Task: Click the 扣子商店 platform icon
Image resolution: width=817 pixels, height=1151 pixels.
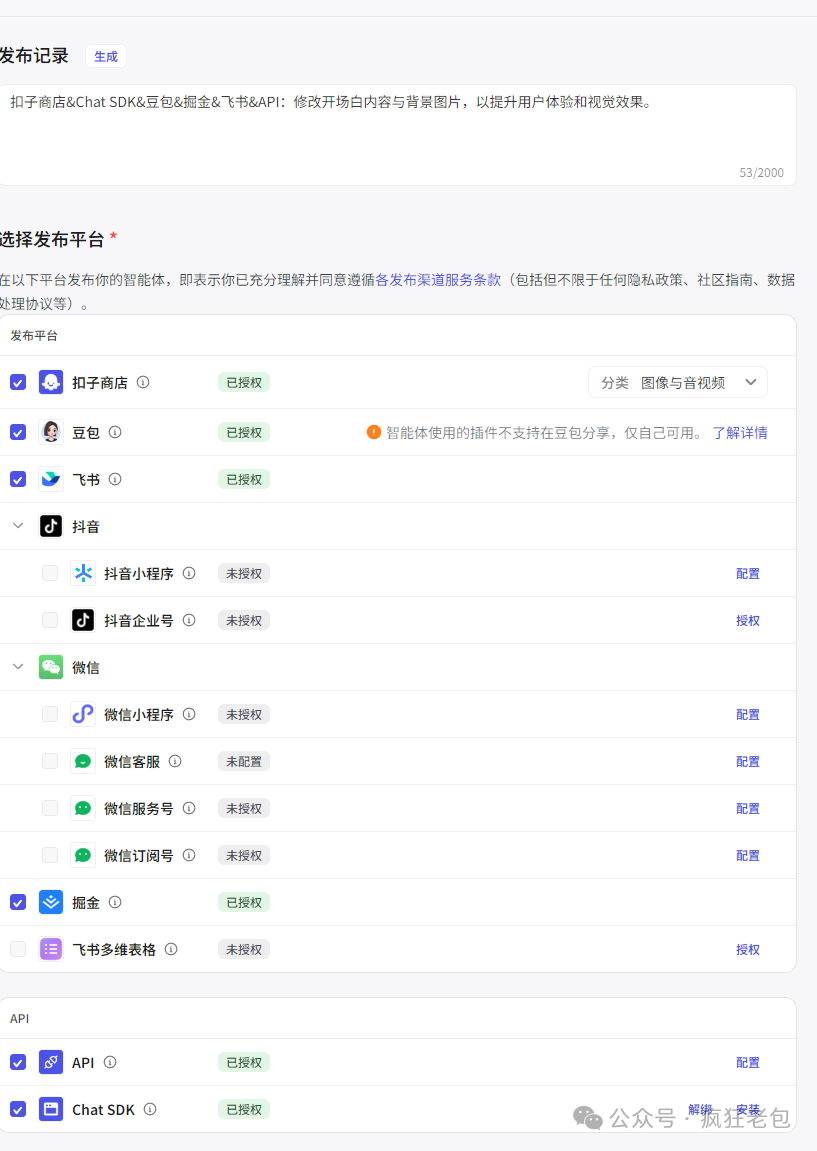Action: point(51,382)
